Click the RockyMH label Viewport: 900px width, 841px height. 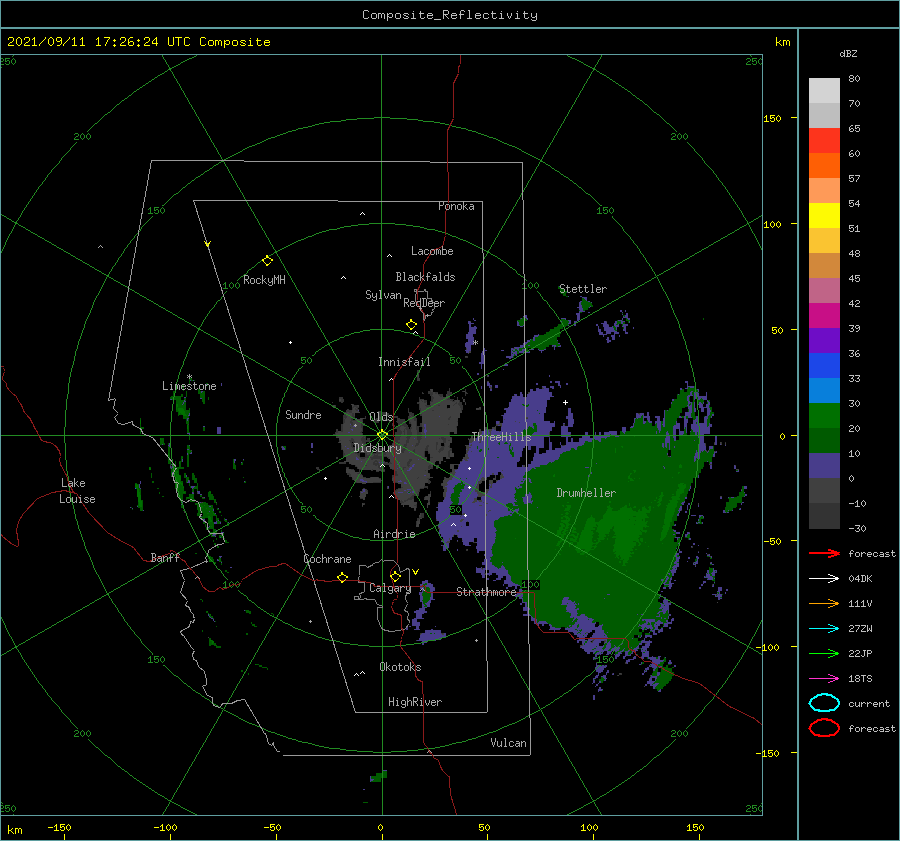(264, 280)
